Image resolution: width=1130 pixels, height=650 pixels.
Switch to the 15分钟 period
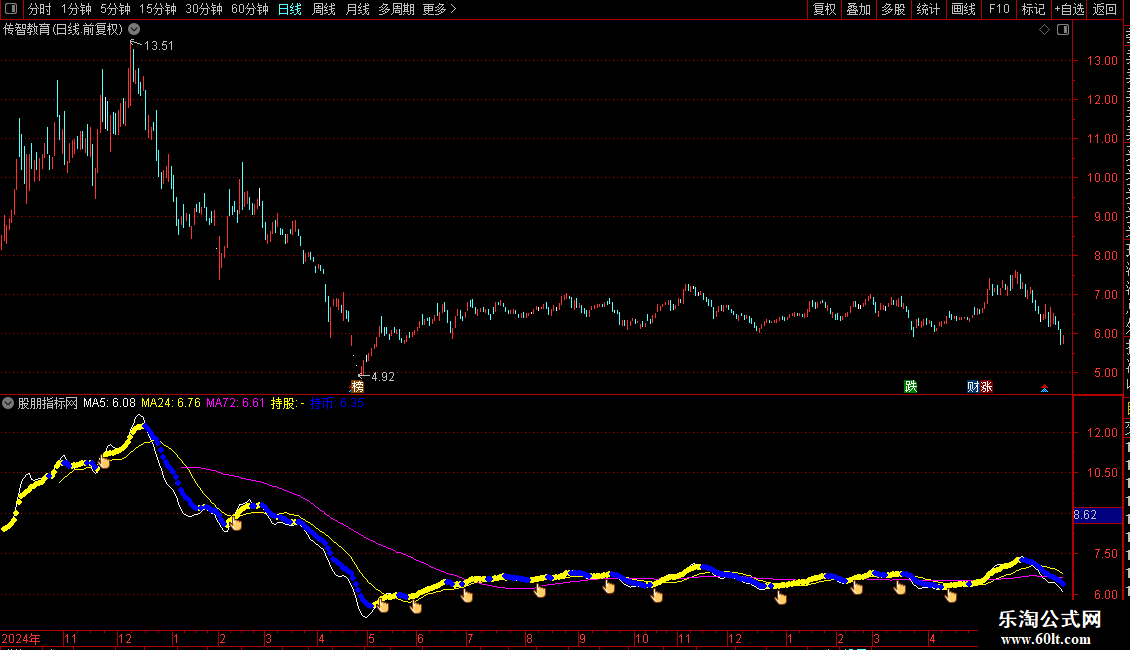click(x=158, y=9)
